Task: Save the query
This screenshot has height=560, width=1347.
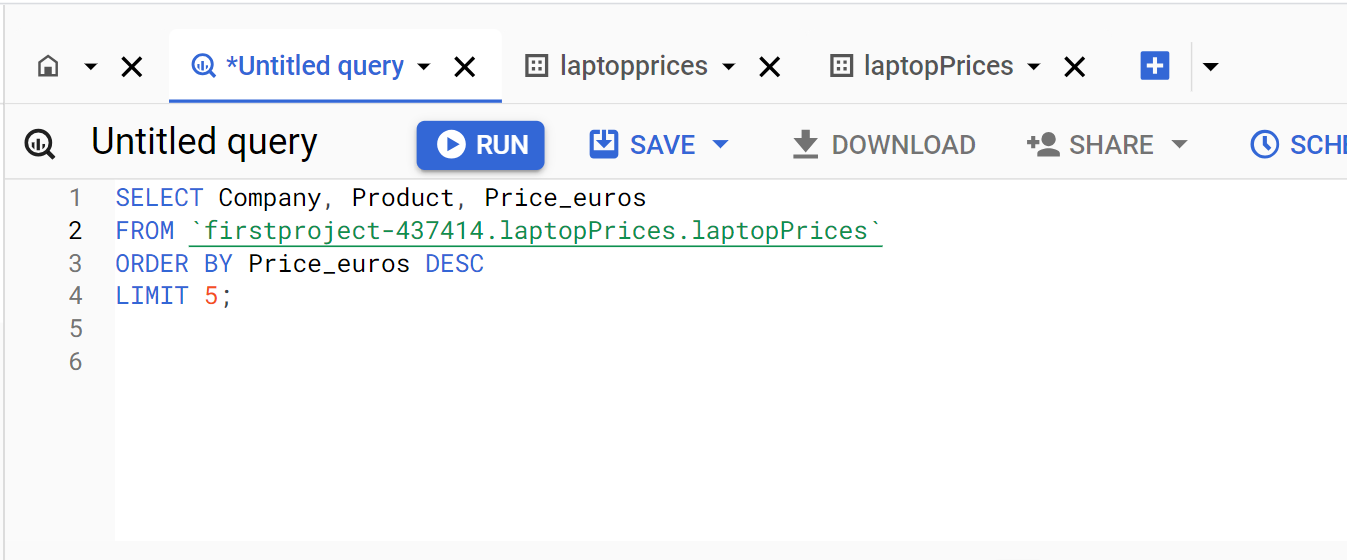Action: (x=643, y=145)
